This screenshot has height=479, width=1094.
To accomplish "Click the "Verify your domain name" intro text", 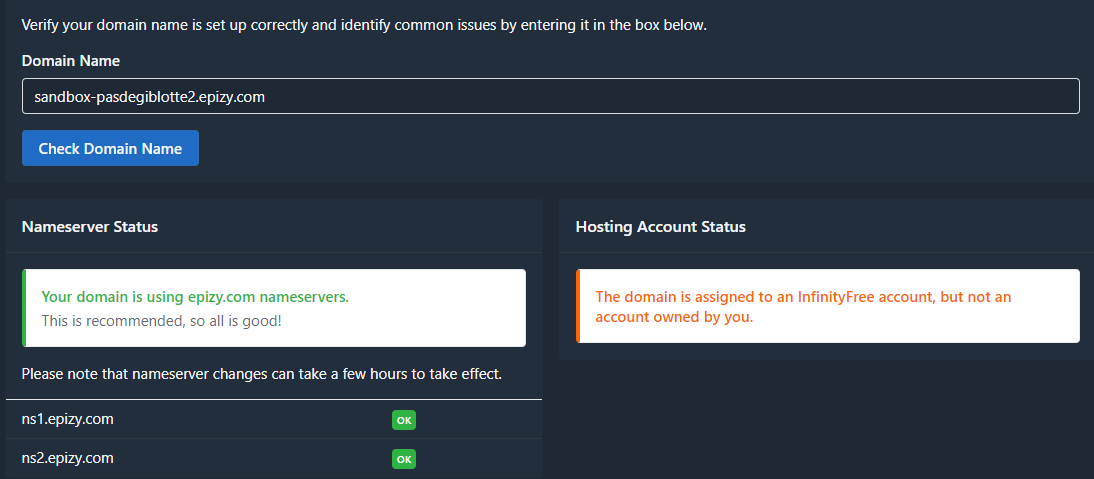I will (x=364, y=25).
